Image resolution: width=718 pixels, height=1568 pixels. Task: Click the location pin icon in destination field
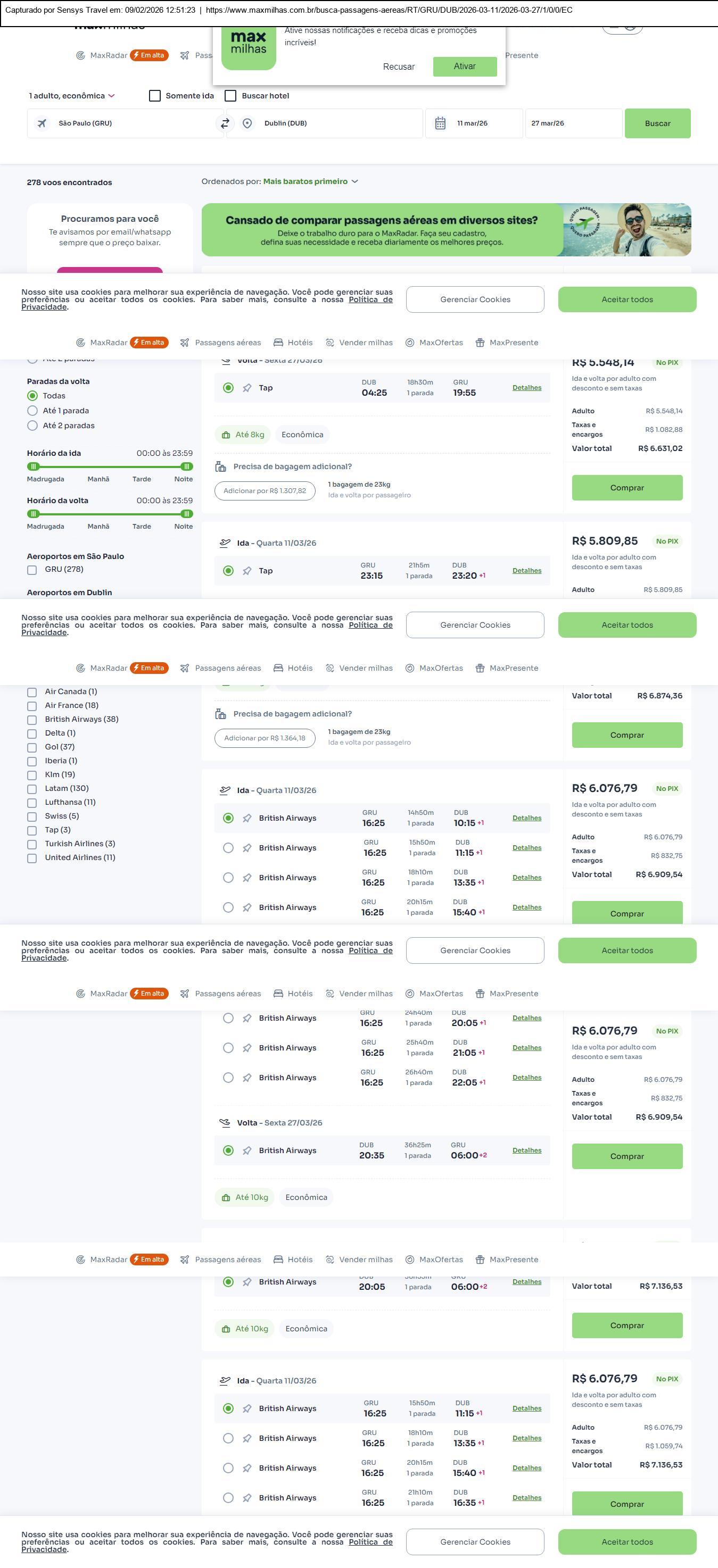tap(247, 123)
